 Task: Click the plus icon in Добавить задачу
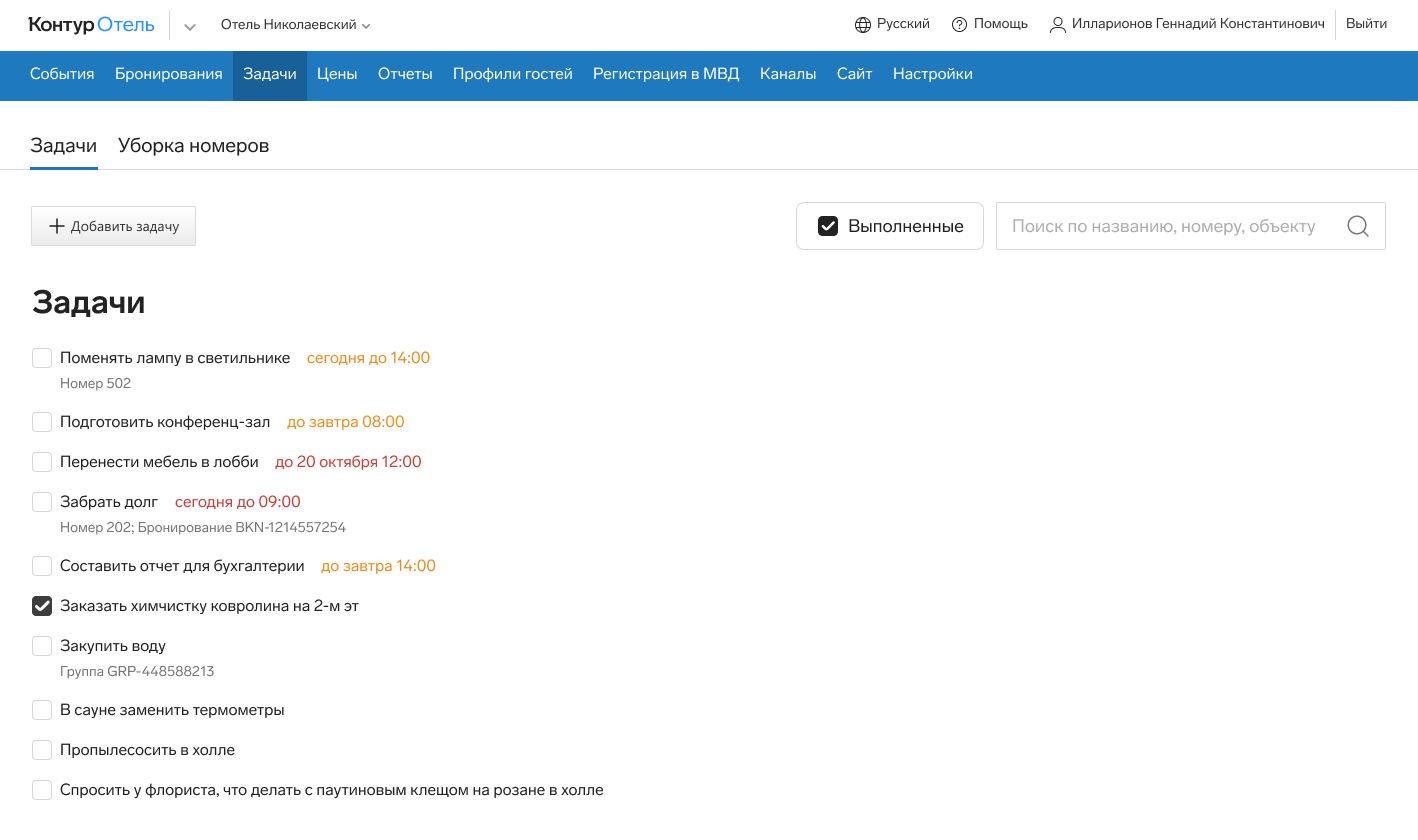pyautogui.click(x=57, y=226)
